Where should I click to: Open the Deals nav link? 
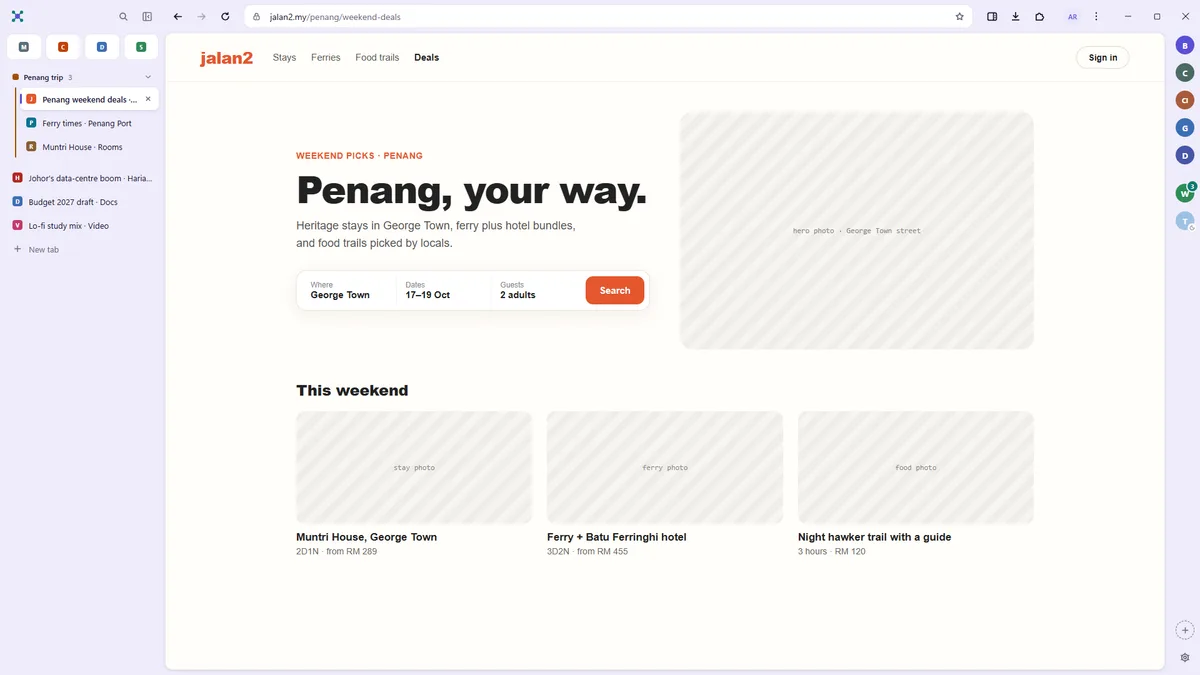coord(427,58)
